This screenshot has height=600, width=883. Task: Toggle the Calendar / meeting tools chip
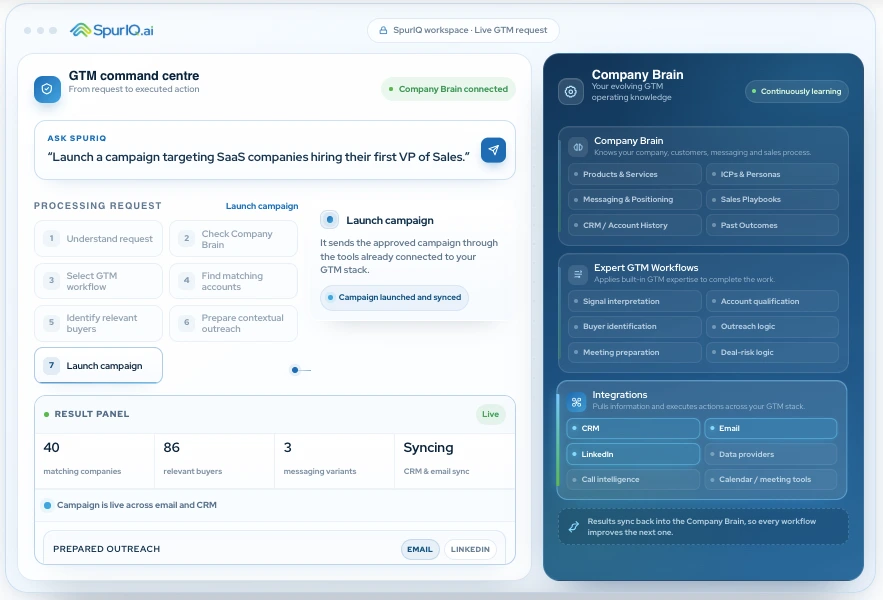[770, 479]
